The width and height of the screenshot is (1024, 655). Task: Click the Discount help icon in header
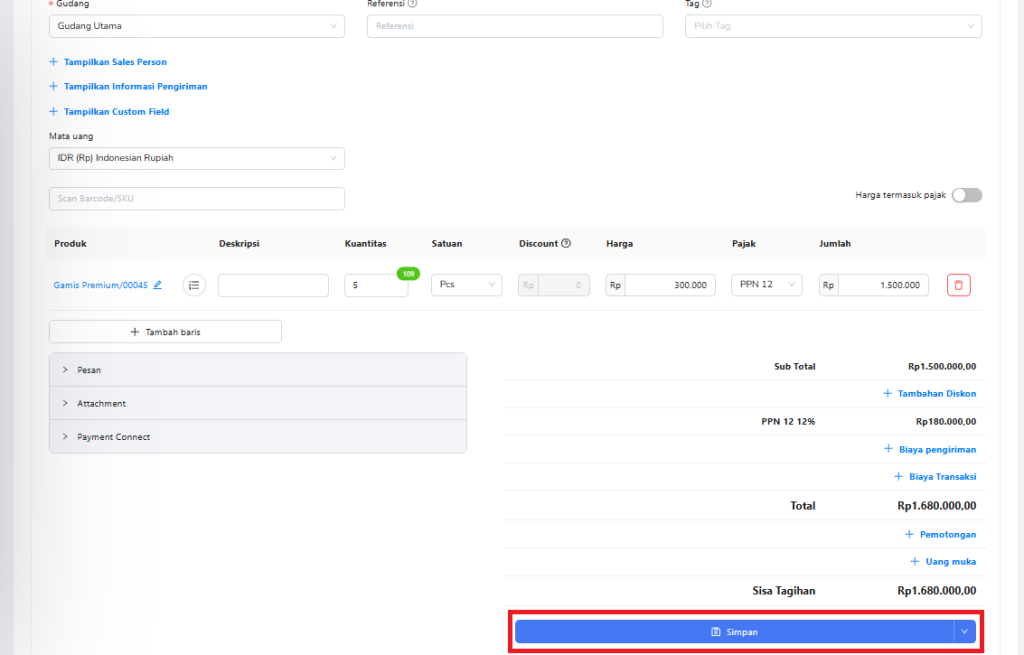click(566, 243)
